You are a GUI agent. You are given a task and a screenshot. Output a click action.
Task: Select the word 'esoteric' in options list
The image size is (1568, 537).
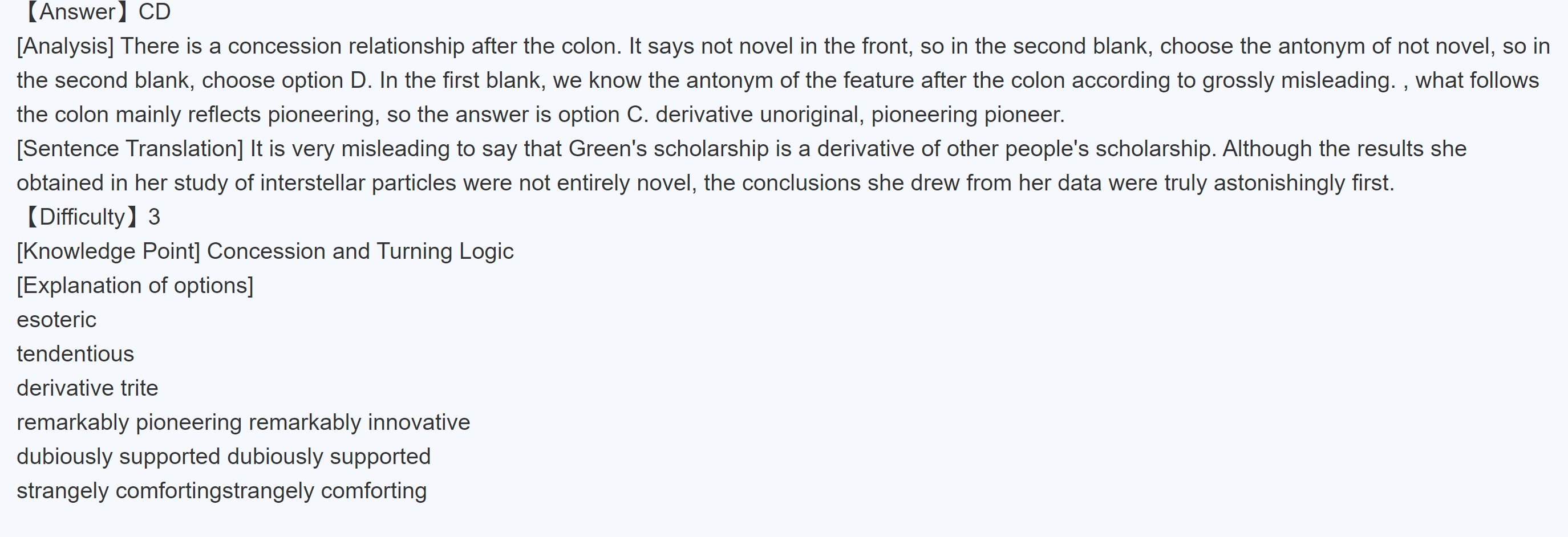click(56, 320)
